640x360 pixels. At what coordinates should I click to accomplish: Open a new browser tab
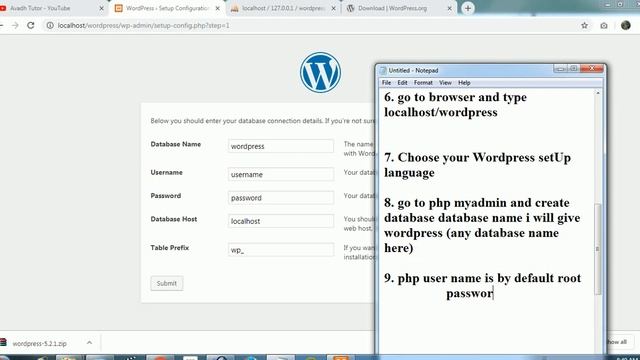pyautogui.click(x=468, y=8)
